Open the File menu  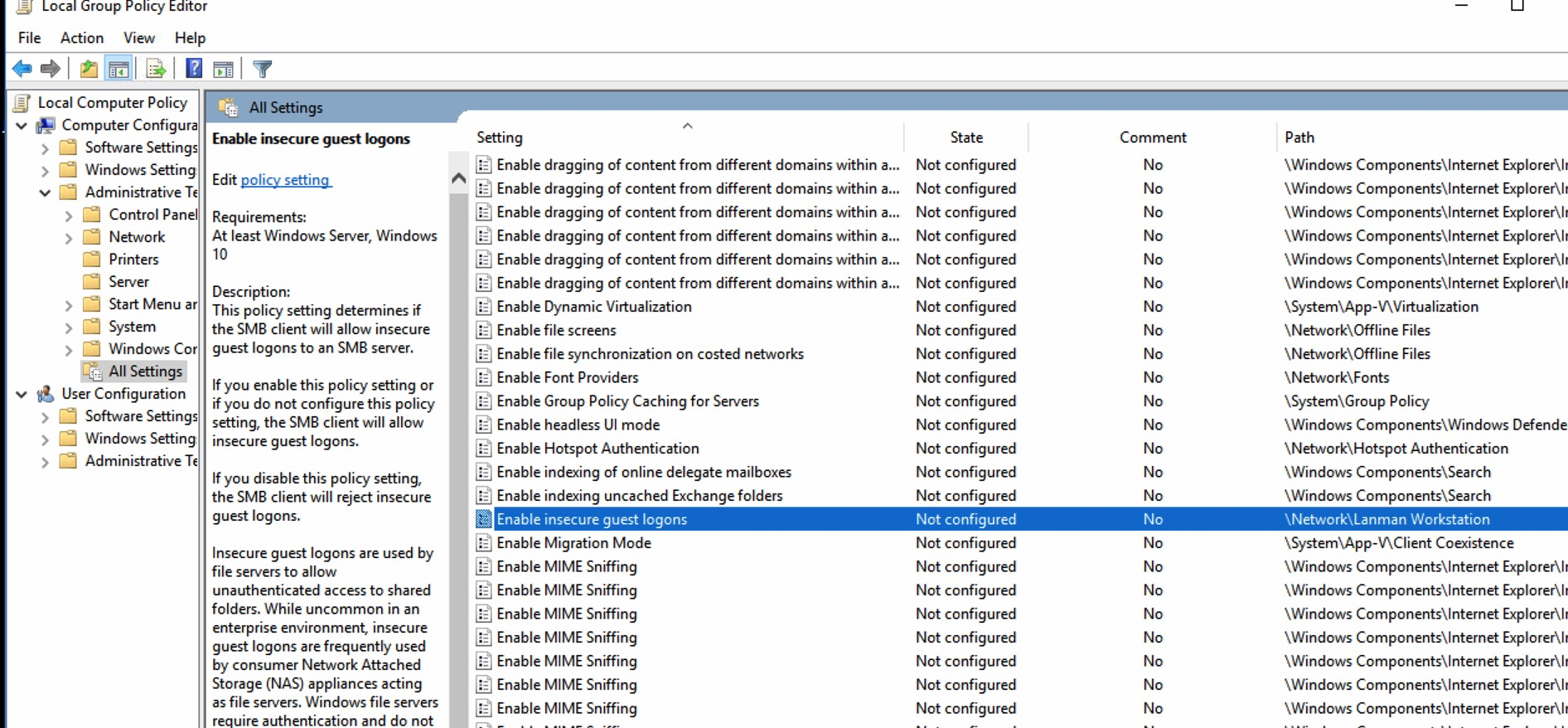pyautogui.click(x=29, y=38)
